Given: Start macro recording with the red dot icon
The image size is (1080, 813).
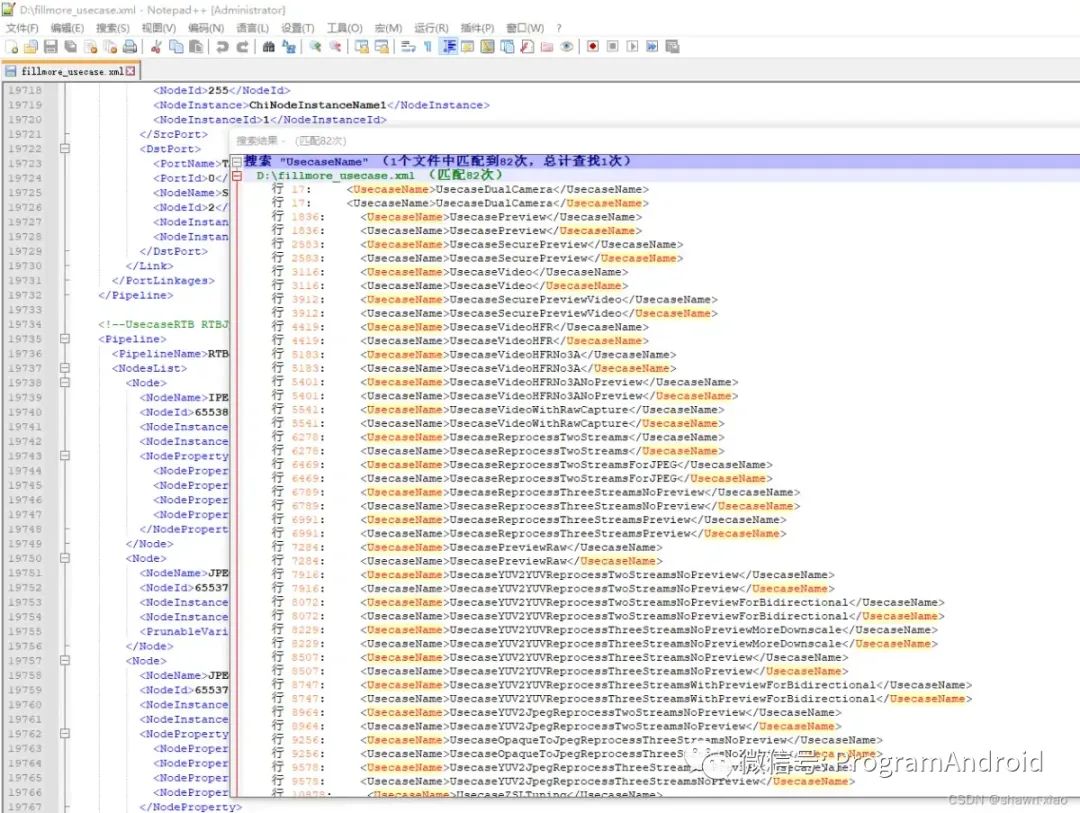Looking at the screenshot, I should (593, 47).
